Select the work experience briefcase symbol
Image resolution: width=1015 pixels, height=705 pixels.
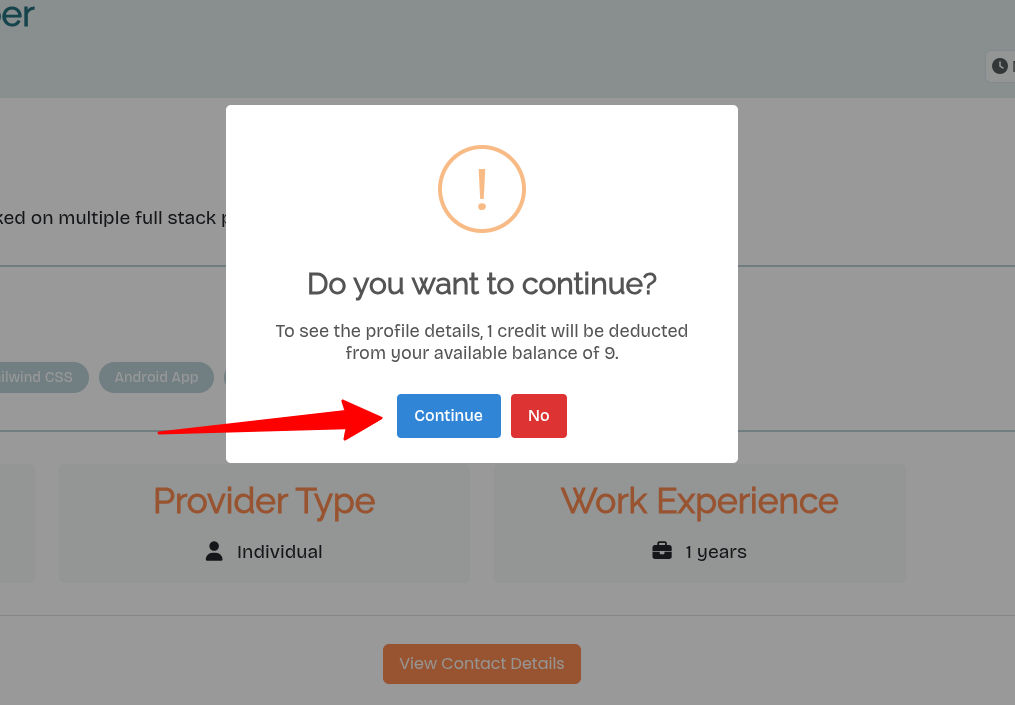click(662, 551)
